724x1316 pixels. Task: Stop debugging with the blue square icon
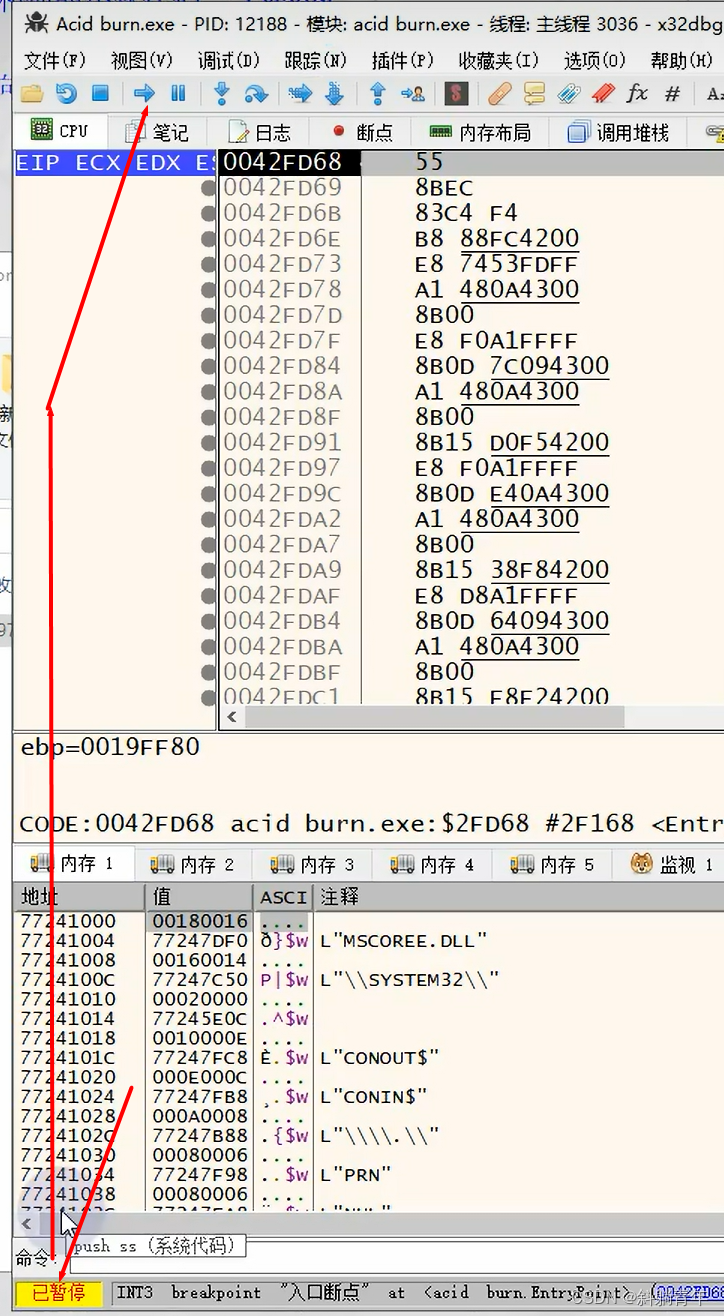coord(100,94)
